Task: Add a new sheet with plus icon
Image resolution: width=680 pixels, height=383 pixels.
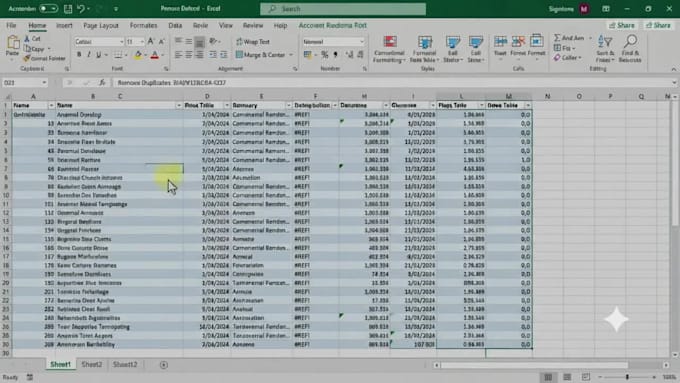Action: pyautogui.click(x=163, y=365)
